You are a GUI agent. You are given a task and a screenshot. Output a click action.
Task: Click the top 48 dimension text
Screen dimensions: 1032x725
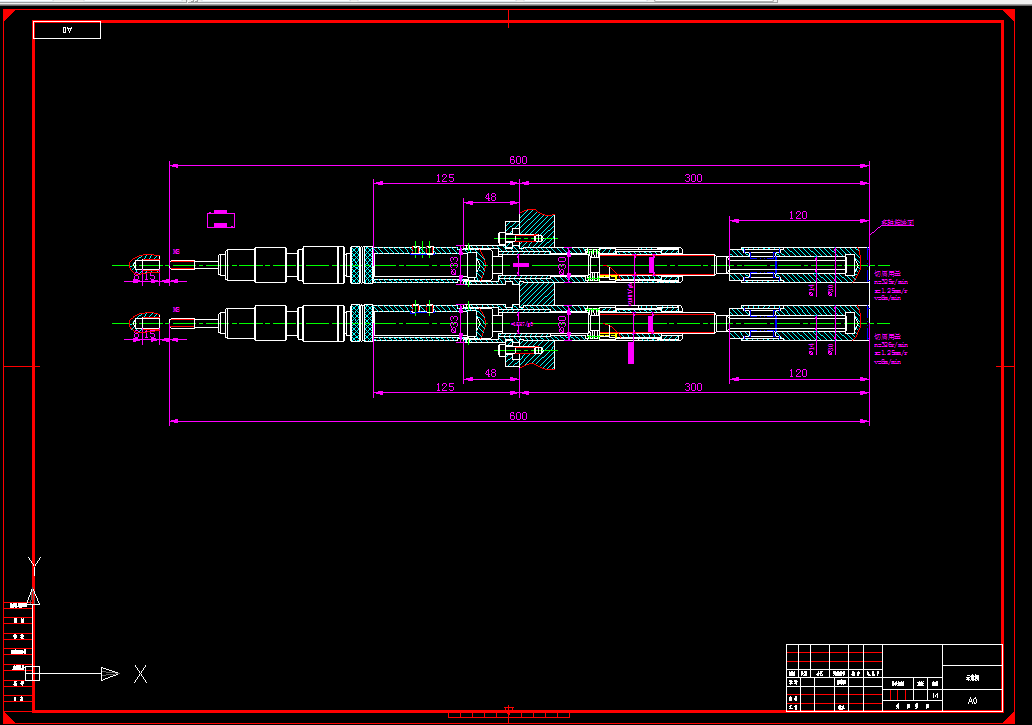(x=490, y=197)
